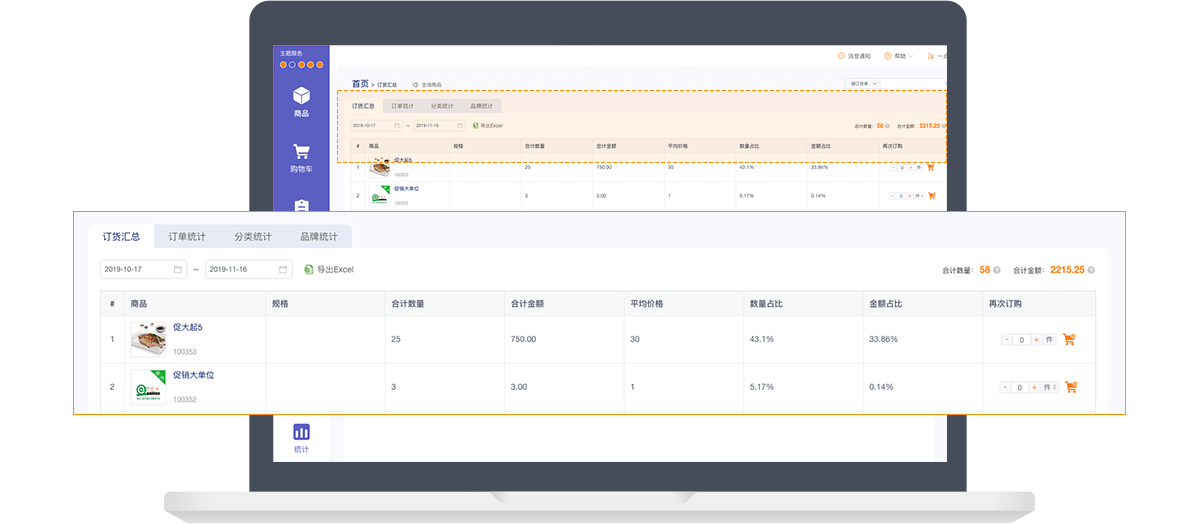Click the 导出Excel button in enlarged panel
Screen dimensions: 1200x524
(x=329, y=270)
